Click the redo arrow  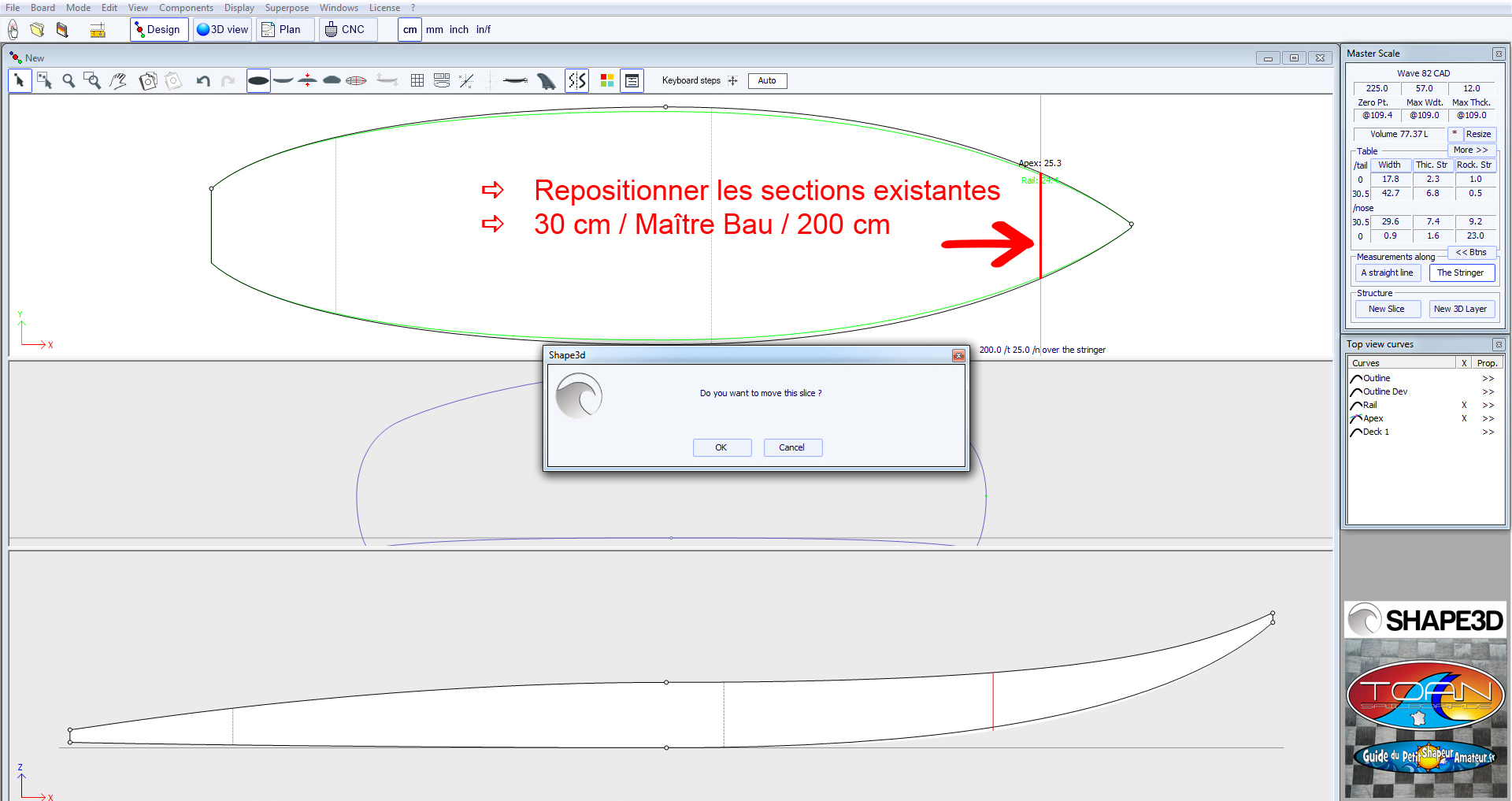click(x=228, y=80)
